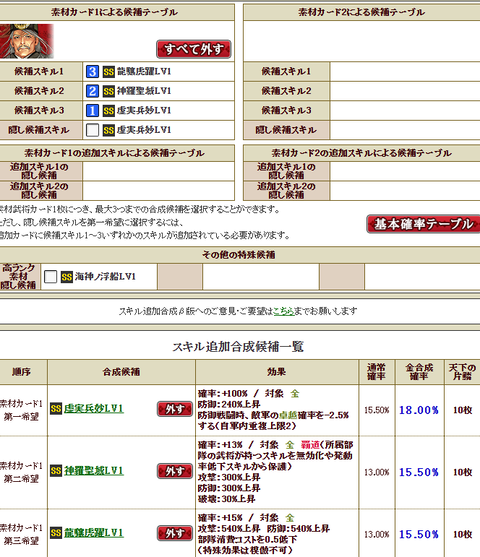This screenshot has height=557, width=480.
Task: Click SS rank icon in 候補スキル1 row
Action: pos(109,72)
